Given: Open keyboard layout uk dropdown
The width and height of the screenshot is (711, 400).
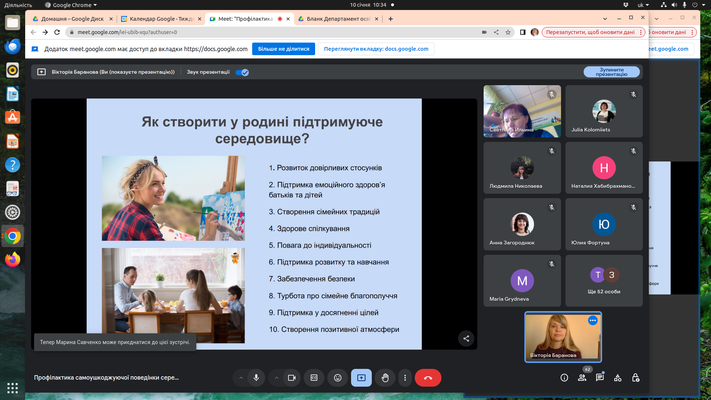Looking at the screenshot, I should 643,5.
